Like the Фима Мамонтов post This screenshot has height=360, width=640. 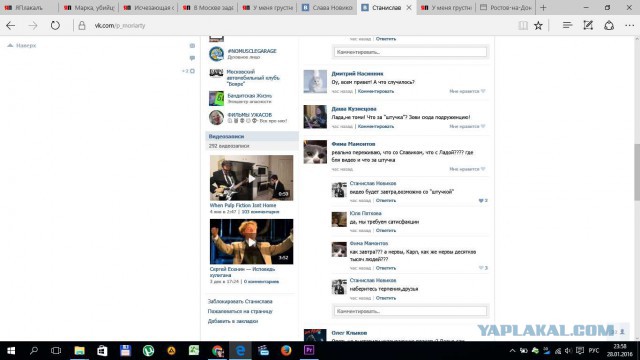click(467, 169)
